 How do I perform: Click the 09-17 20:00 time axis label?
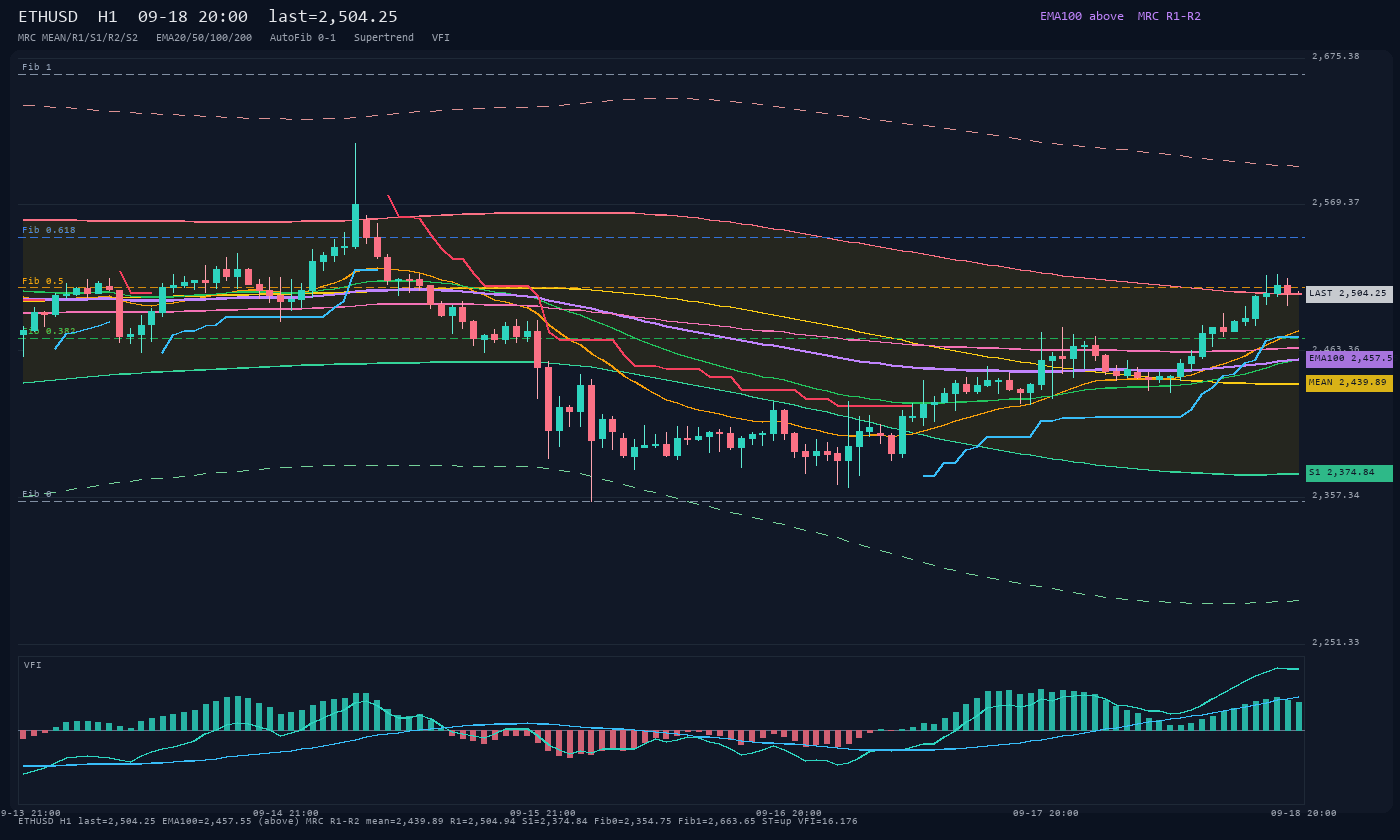click(x=1046, y=813)
